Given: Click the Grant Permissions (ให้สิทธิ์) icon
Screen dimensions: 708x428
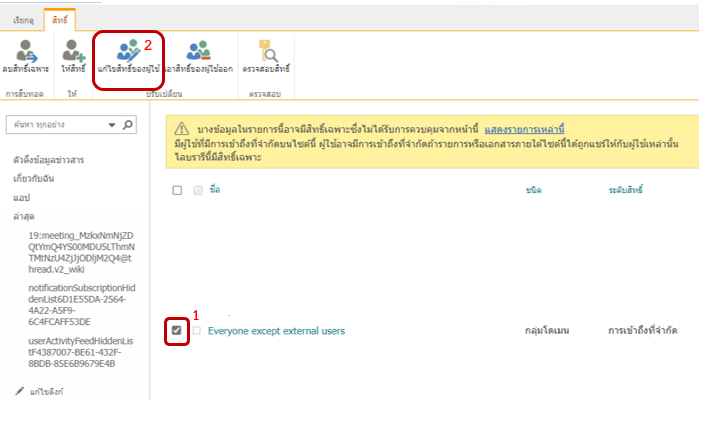Looking at the screenshot, I should (74, 50).
